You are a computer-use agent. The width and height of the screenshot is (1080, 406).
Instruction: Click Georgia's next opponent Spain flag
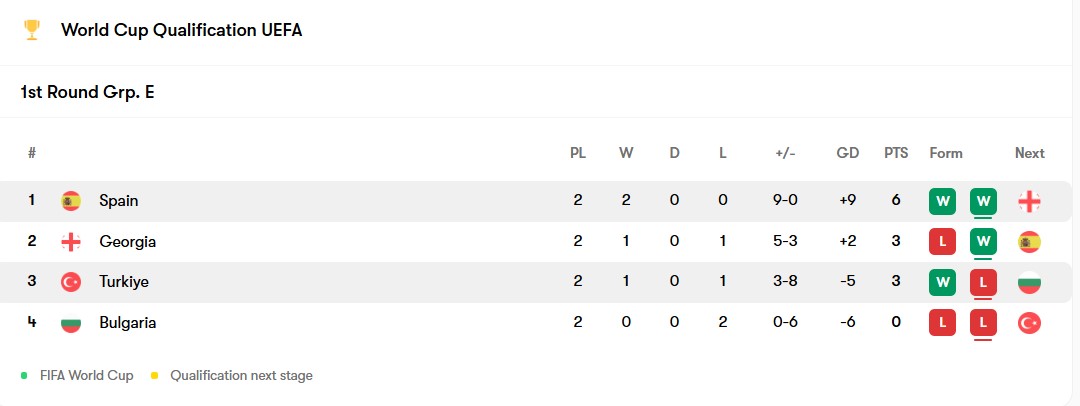pos(1029,242)
